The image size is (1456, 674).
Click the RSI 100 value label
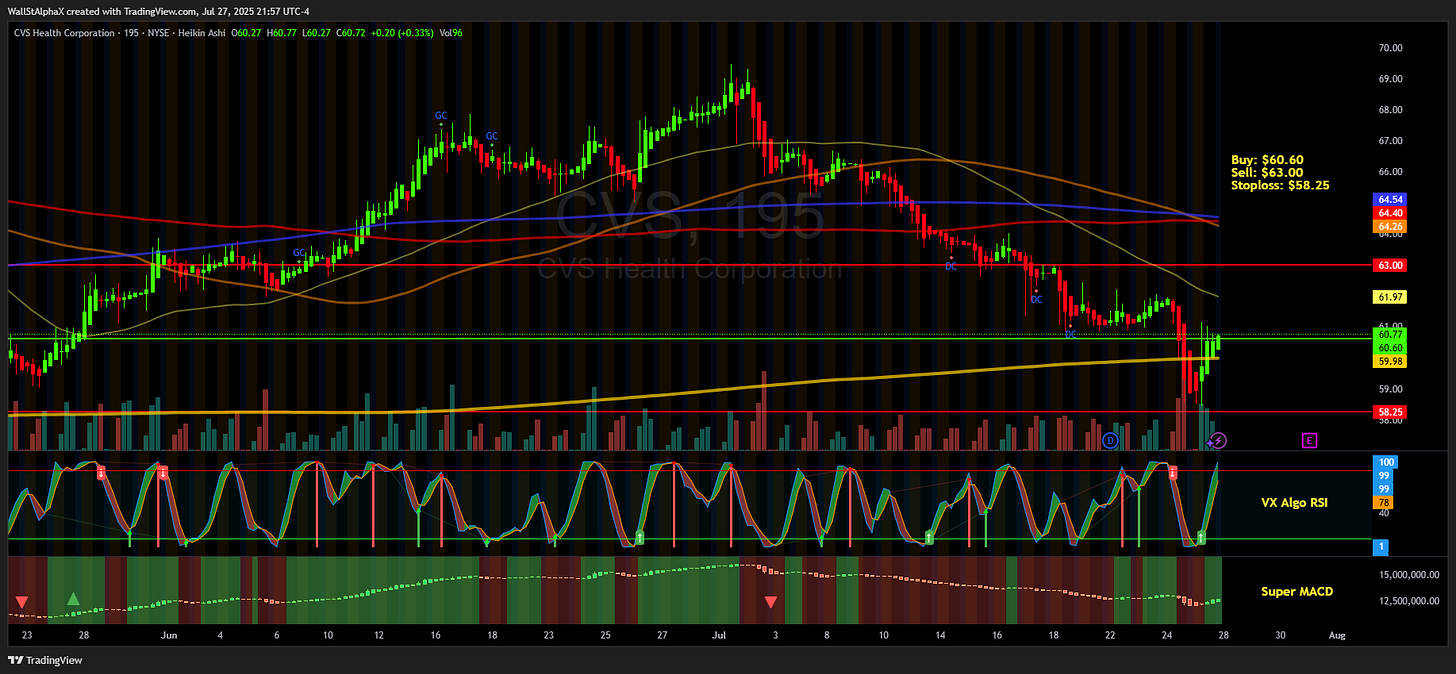(x=1386, y=463)
